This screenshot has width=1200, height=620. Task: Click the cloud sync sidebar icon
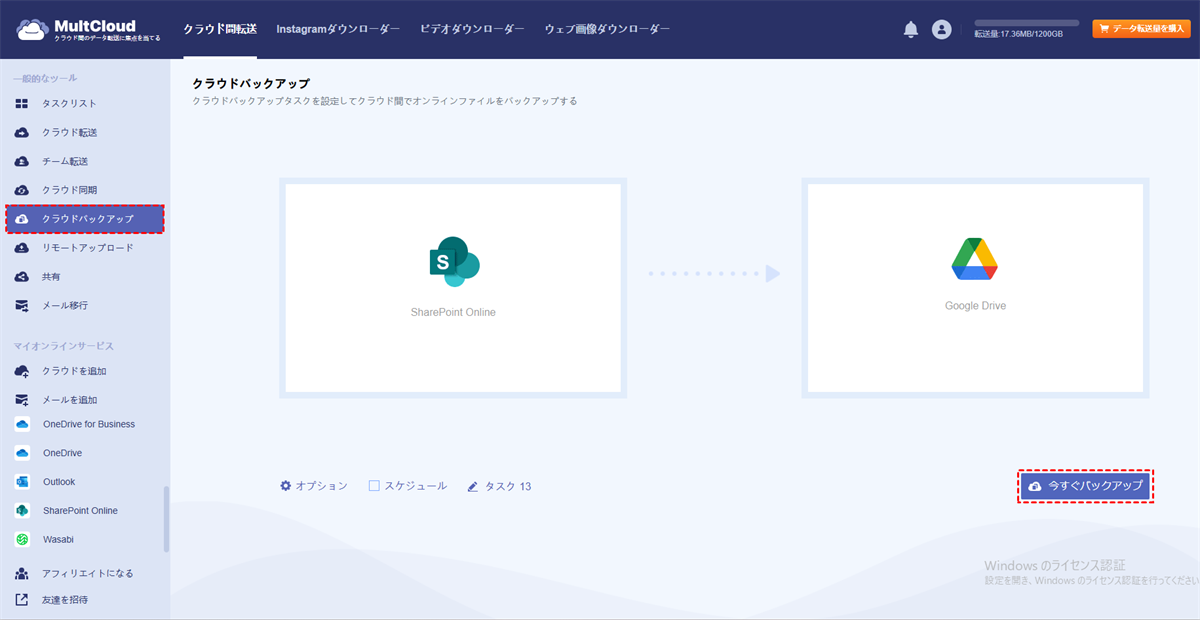coord(22,190)
